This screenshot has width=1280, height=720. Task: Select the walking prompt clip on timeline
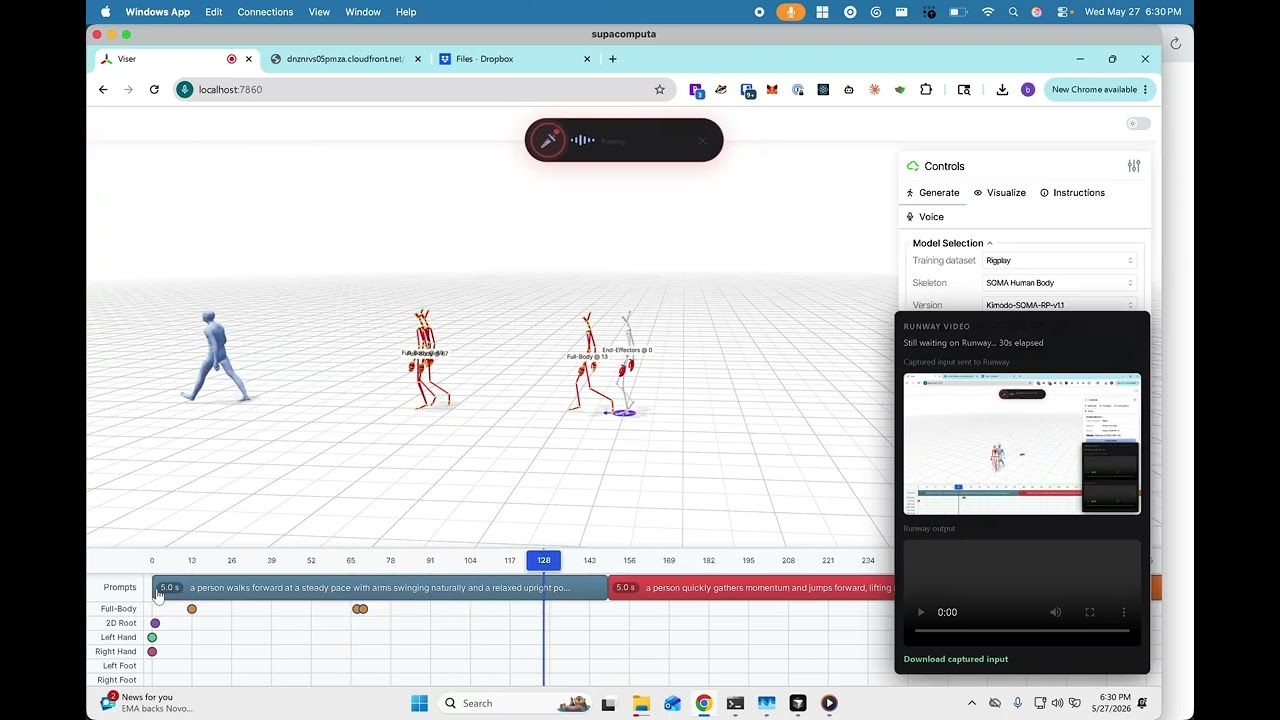pos(380,588)
